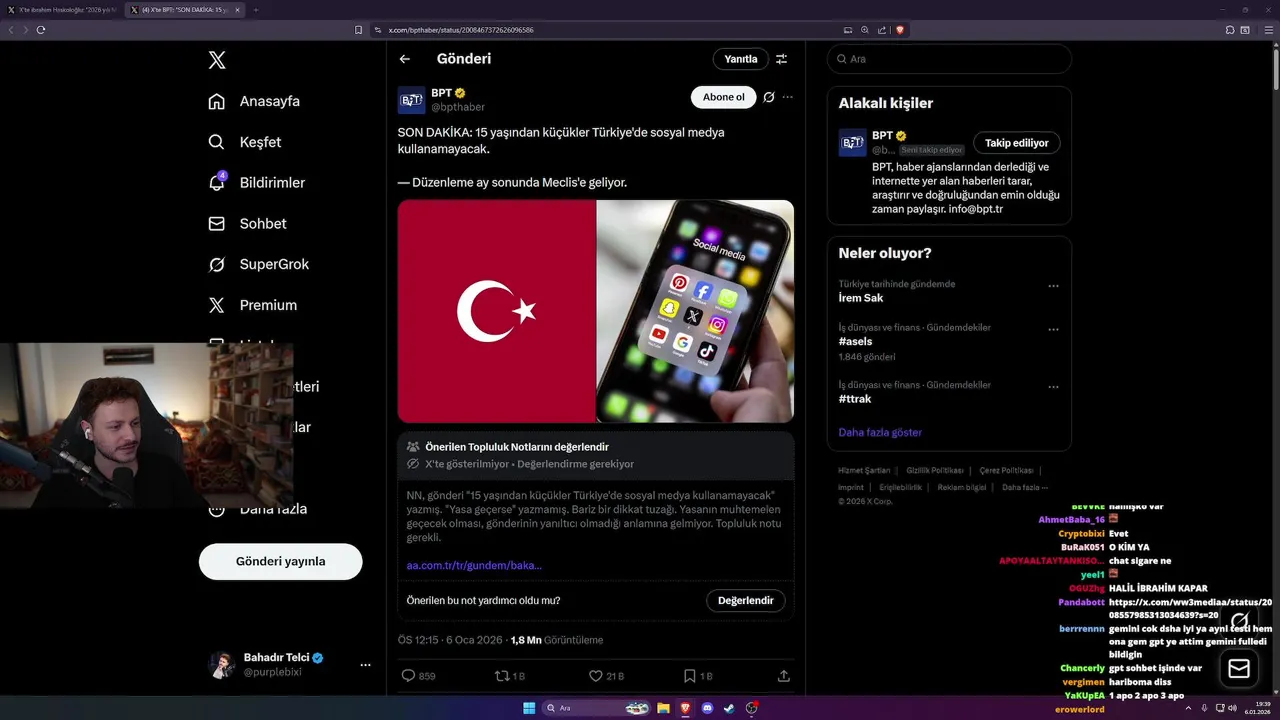The width and height of the screenshot is (1280, 720).
Task: Open Steam from taskbar
Action: pyautogui.click(x=730, y=708)
